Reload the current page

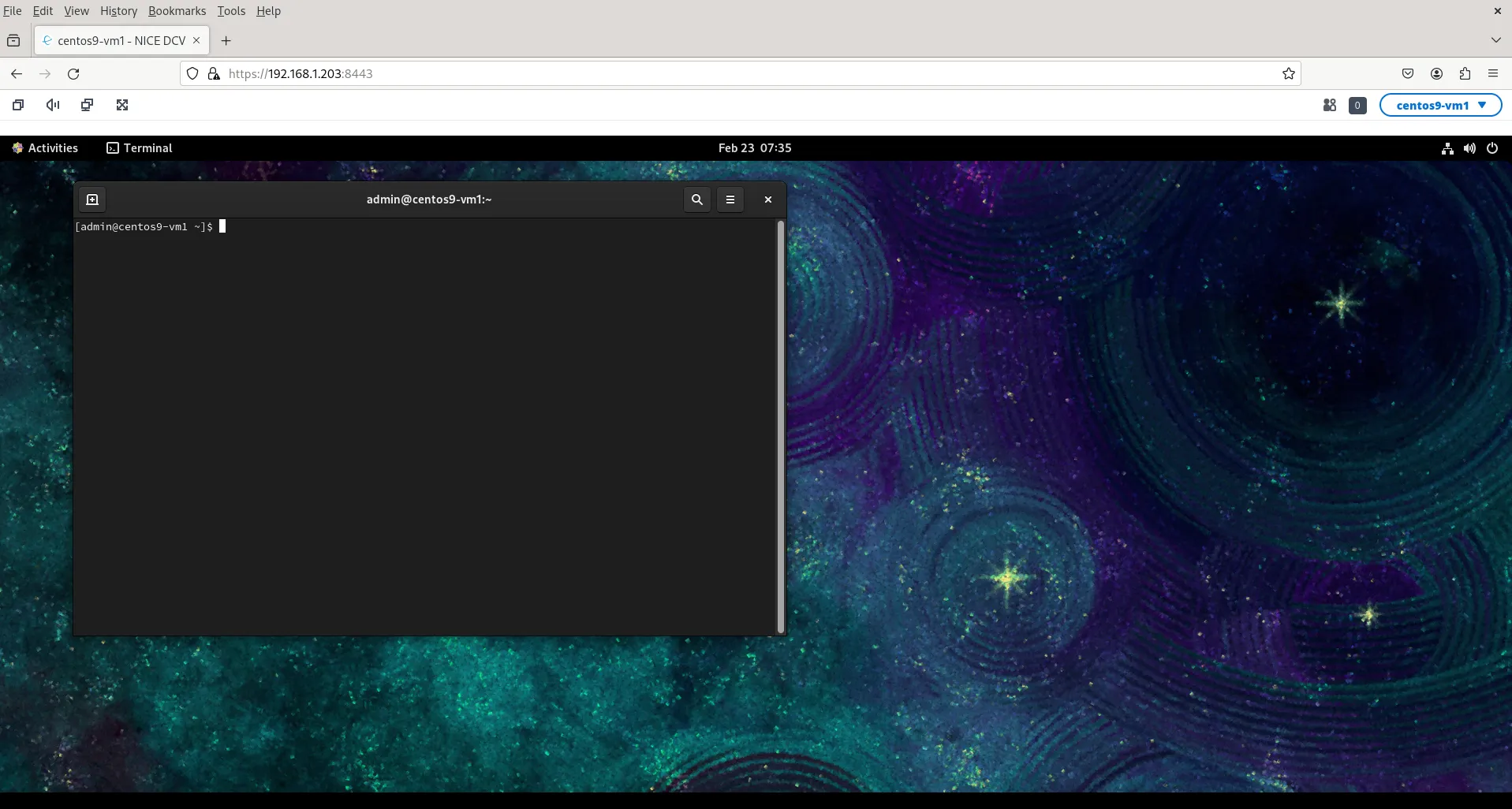pyautogui.click(x=73, y=73)
